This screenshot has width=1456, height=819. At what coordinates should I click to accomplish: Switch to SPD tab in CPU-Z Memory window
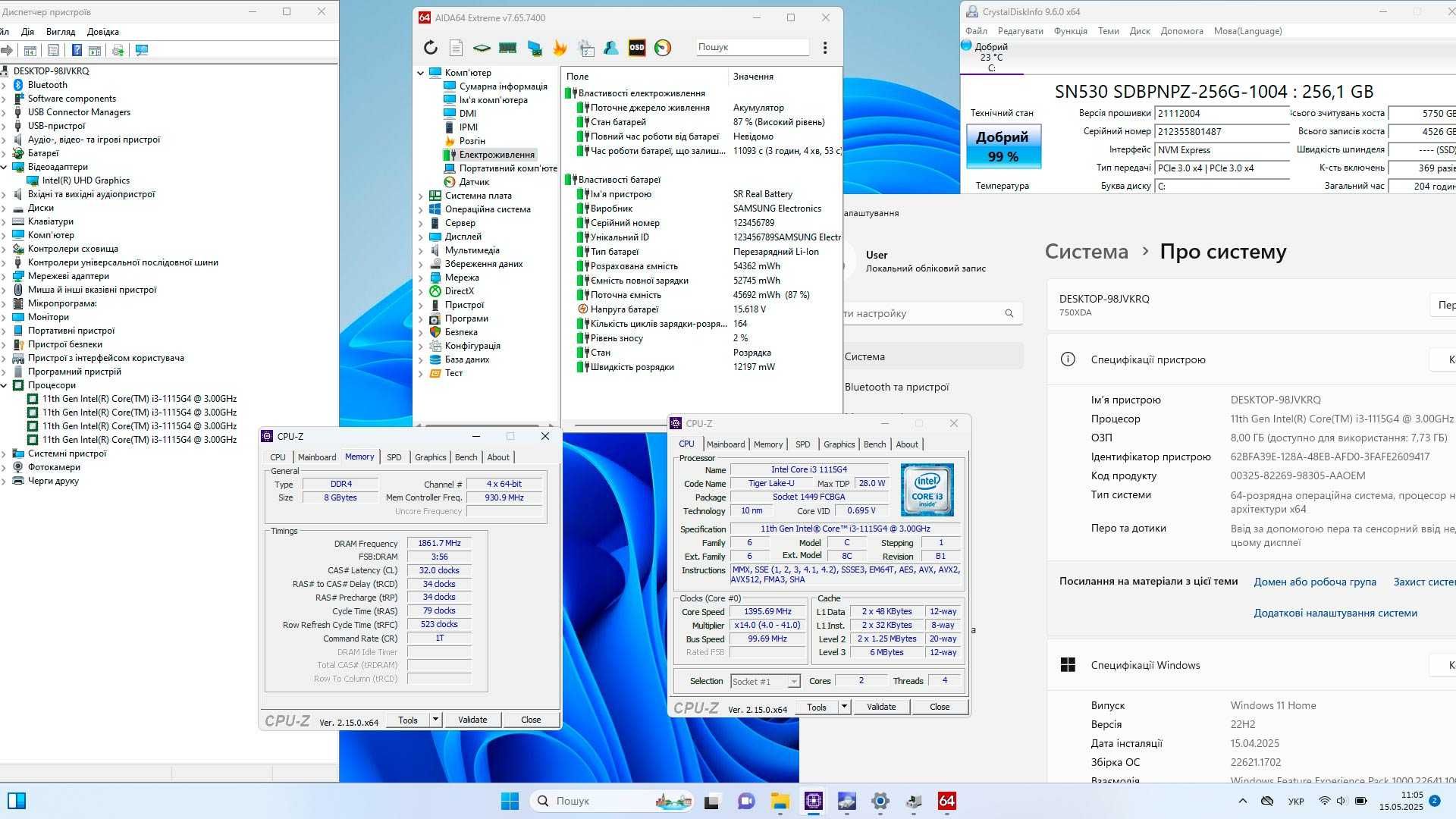coord(394,457)
